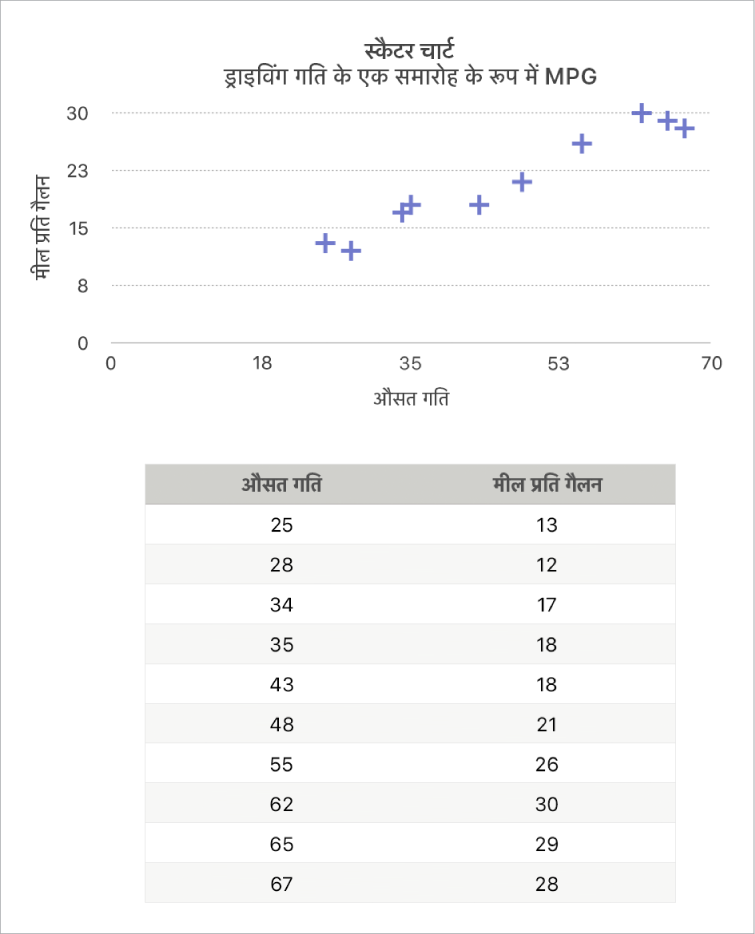The image size is (755, 934).
Task: Select the table cell with value 21
Action: click(x=546, y=725)
